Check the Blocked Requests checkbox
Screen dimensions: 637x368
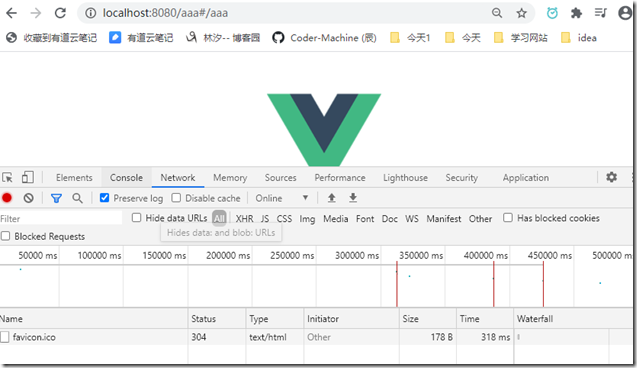click(x=5, y=236)
